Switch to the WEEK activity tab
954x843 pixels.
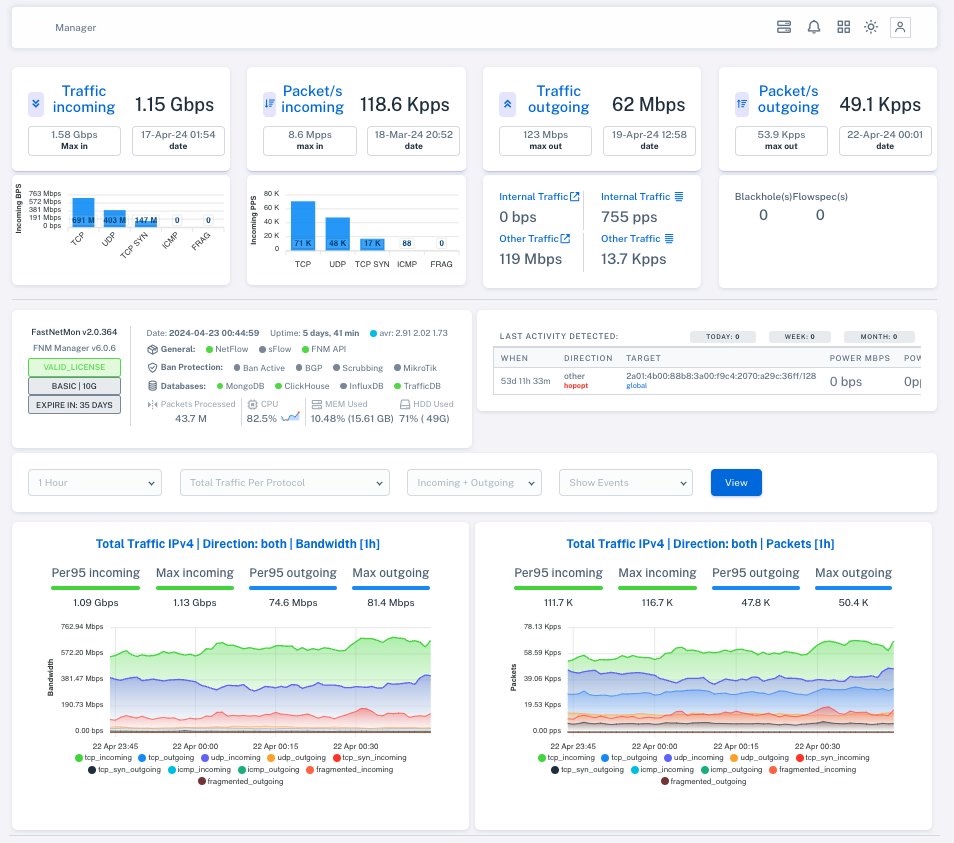(x=801, y=337)
